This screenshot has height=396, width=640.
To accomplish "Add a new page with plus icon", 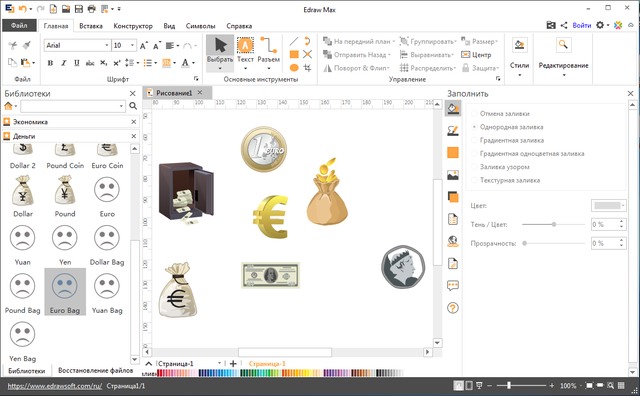I will (x=233, y=363).
